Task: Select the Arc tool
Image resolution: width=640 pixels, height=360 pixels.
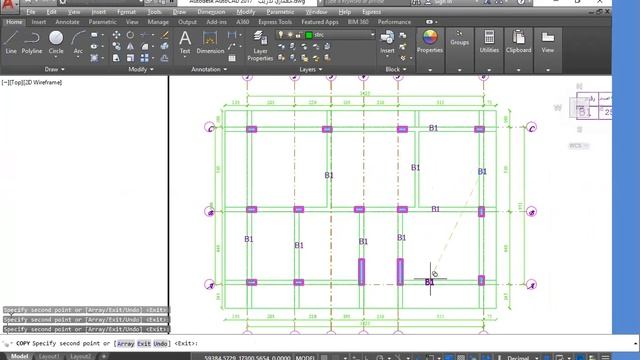Action: (78, 42)
